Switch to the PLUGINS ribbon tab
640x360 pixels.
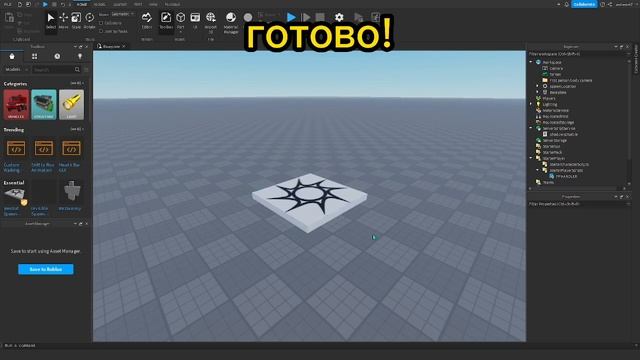coord(172,4)
